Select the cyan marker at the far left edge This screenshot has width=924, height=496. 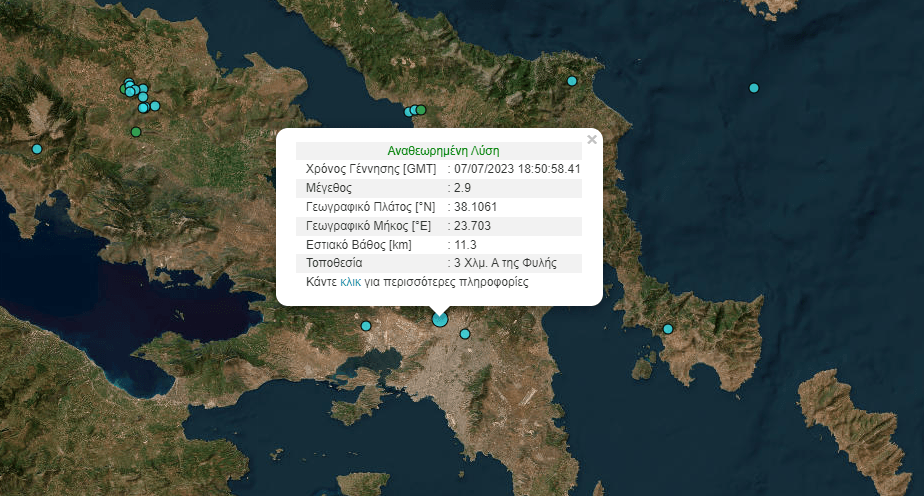pyautogui.click(x=37, y=149)
